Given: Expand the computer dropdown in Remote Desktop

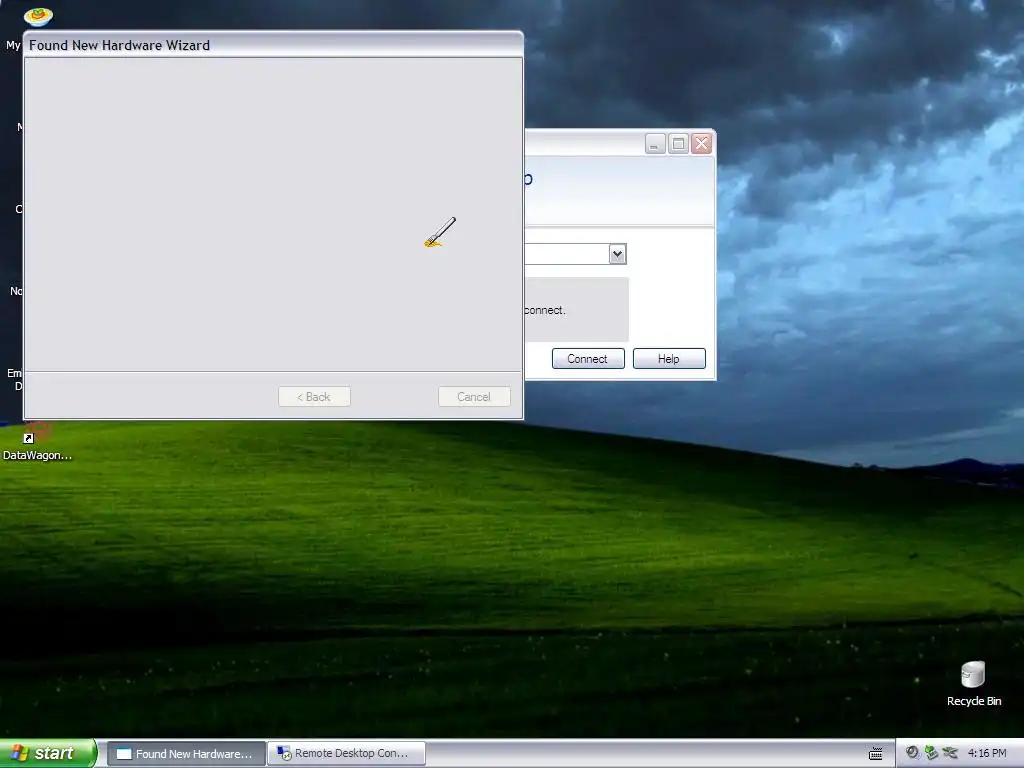Looking at the screenshot, I should pos(617,254).
